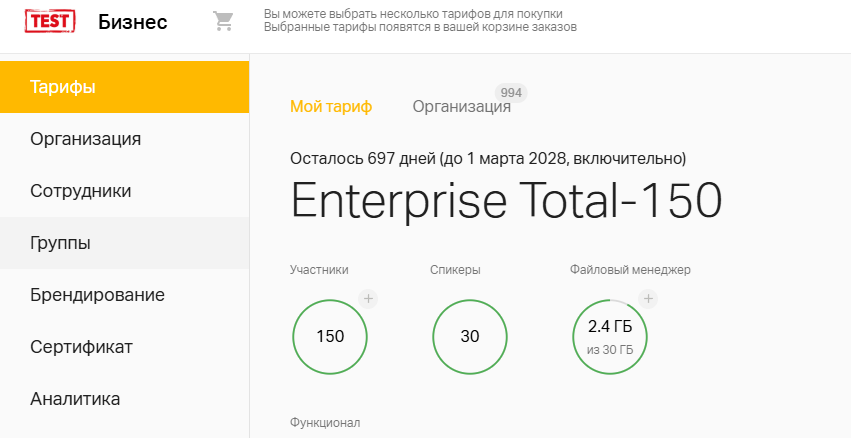Image resolution: width=851 pixels, height=438 pixels.
Task: Click the participants circle showing 150
Action: click(x=330, y=336)
